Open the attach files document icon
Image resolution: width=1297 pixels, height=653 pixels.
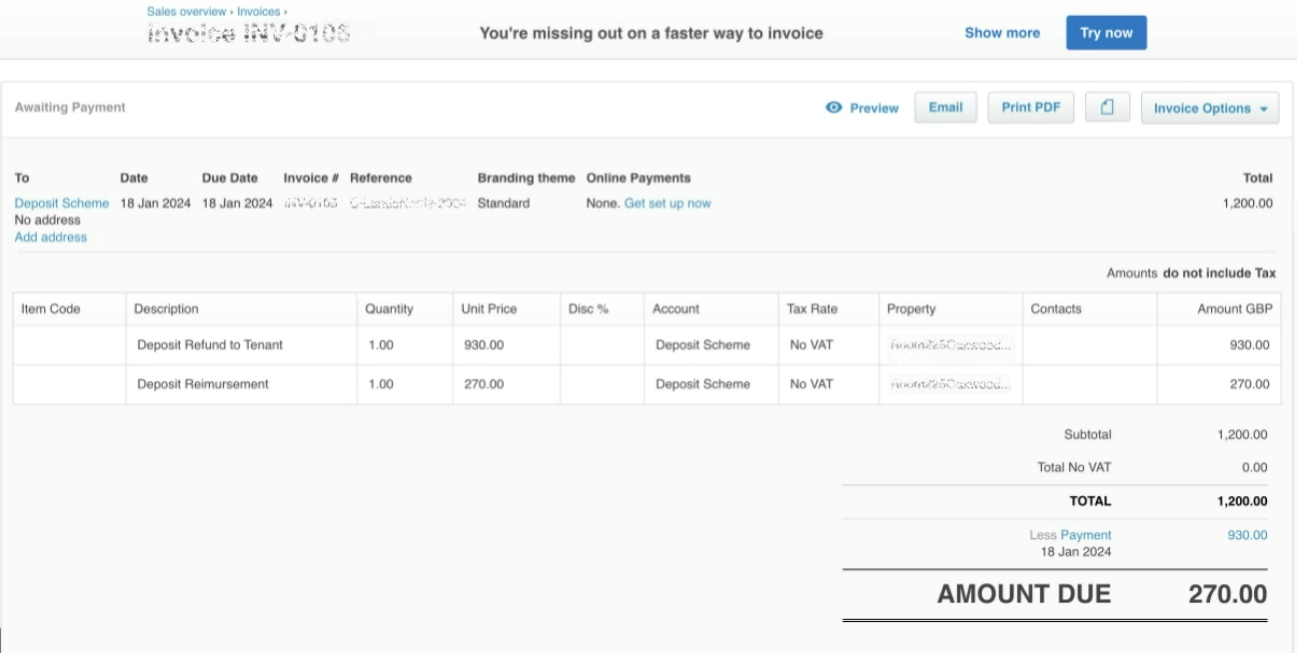(1106, 107)
